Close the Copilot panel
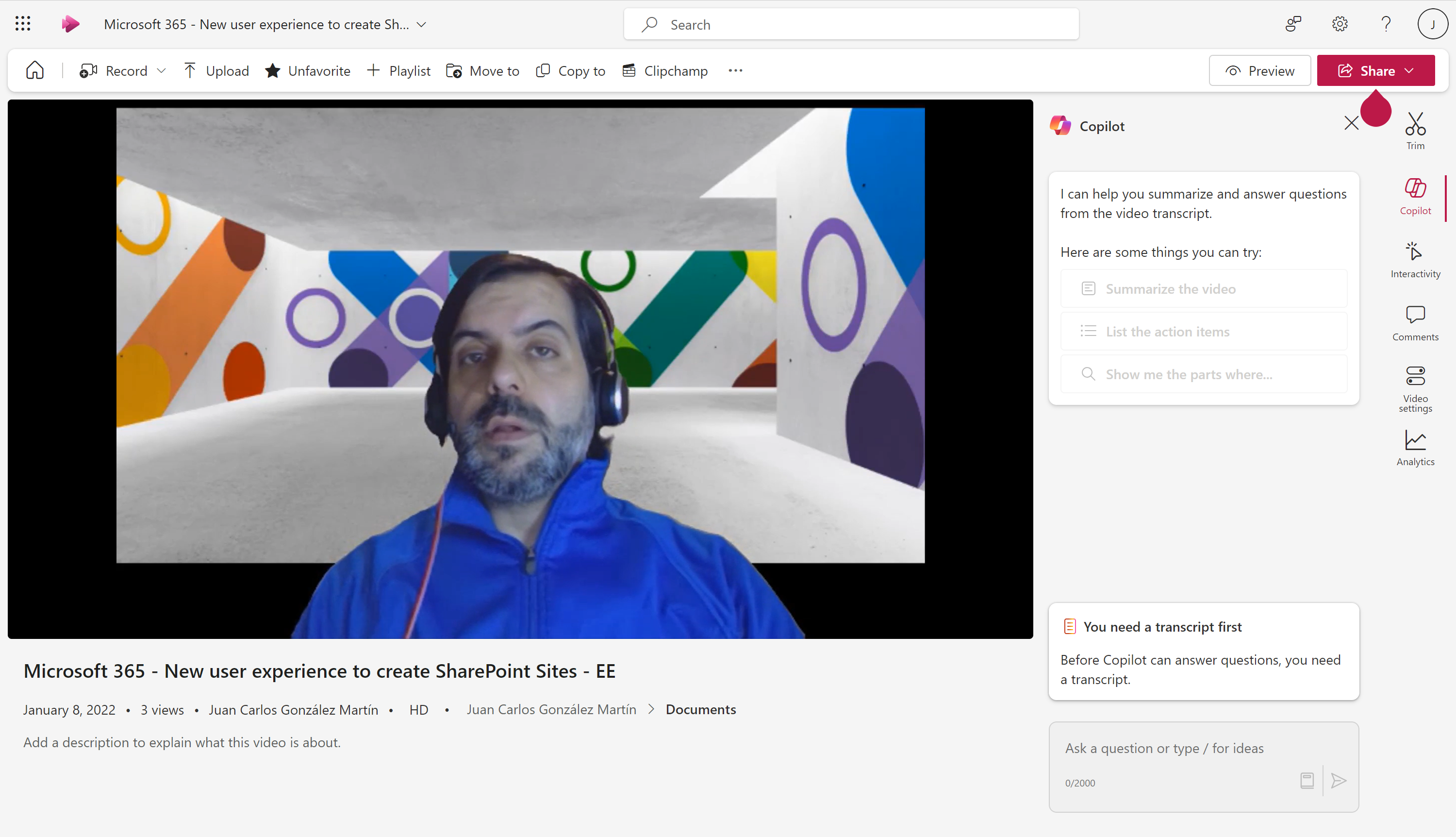Screen dimensions: 1456x837 (1352, 123)
